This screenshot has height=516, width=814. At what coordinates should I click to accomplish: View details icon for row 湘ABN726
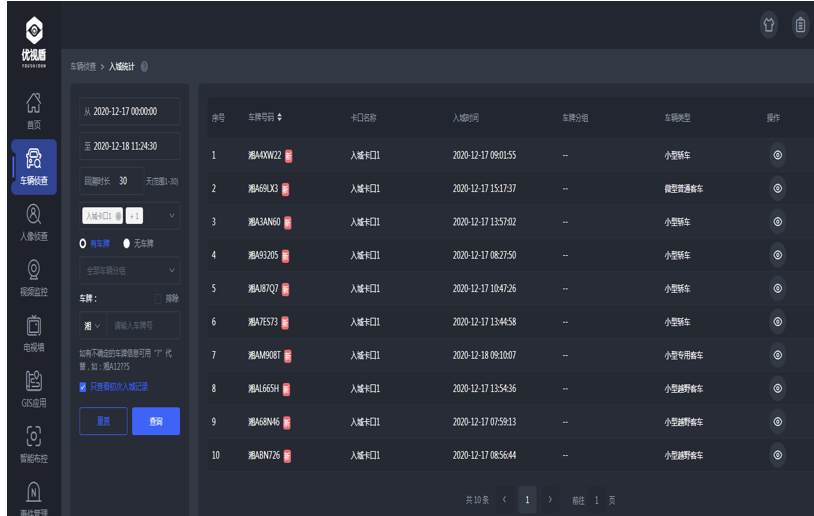tap(777, 455)
